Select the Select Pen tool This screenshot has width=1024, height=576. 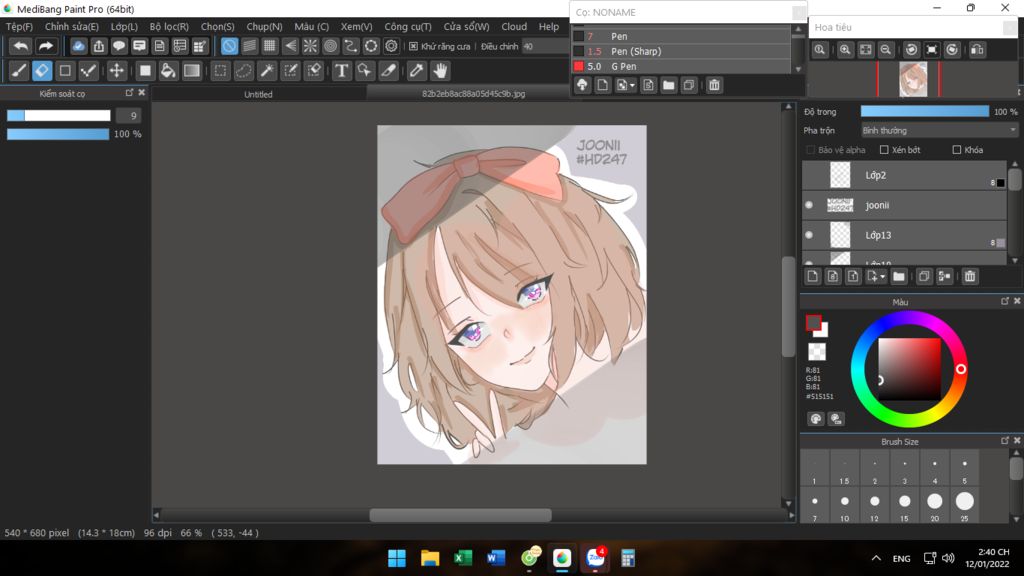point(291,71)
